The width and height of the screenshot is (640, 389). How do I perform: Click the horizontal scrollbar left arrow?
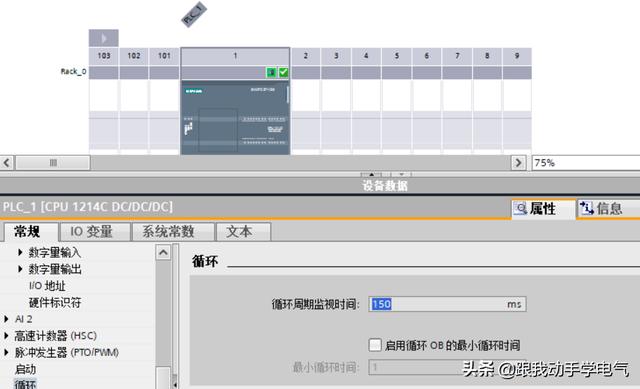(x=7, y=163)
